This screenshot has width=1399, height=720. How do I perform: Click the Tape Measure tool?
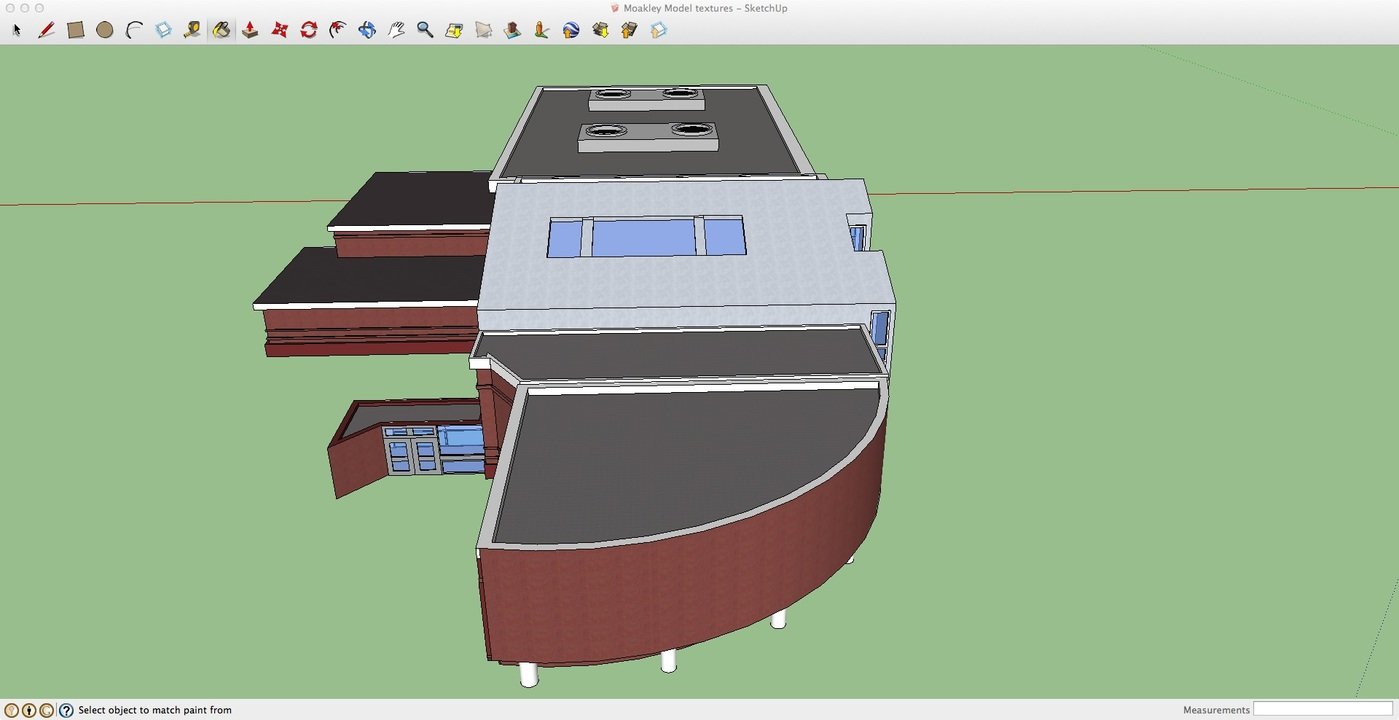(192, 30)
